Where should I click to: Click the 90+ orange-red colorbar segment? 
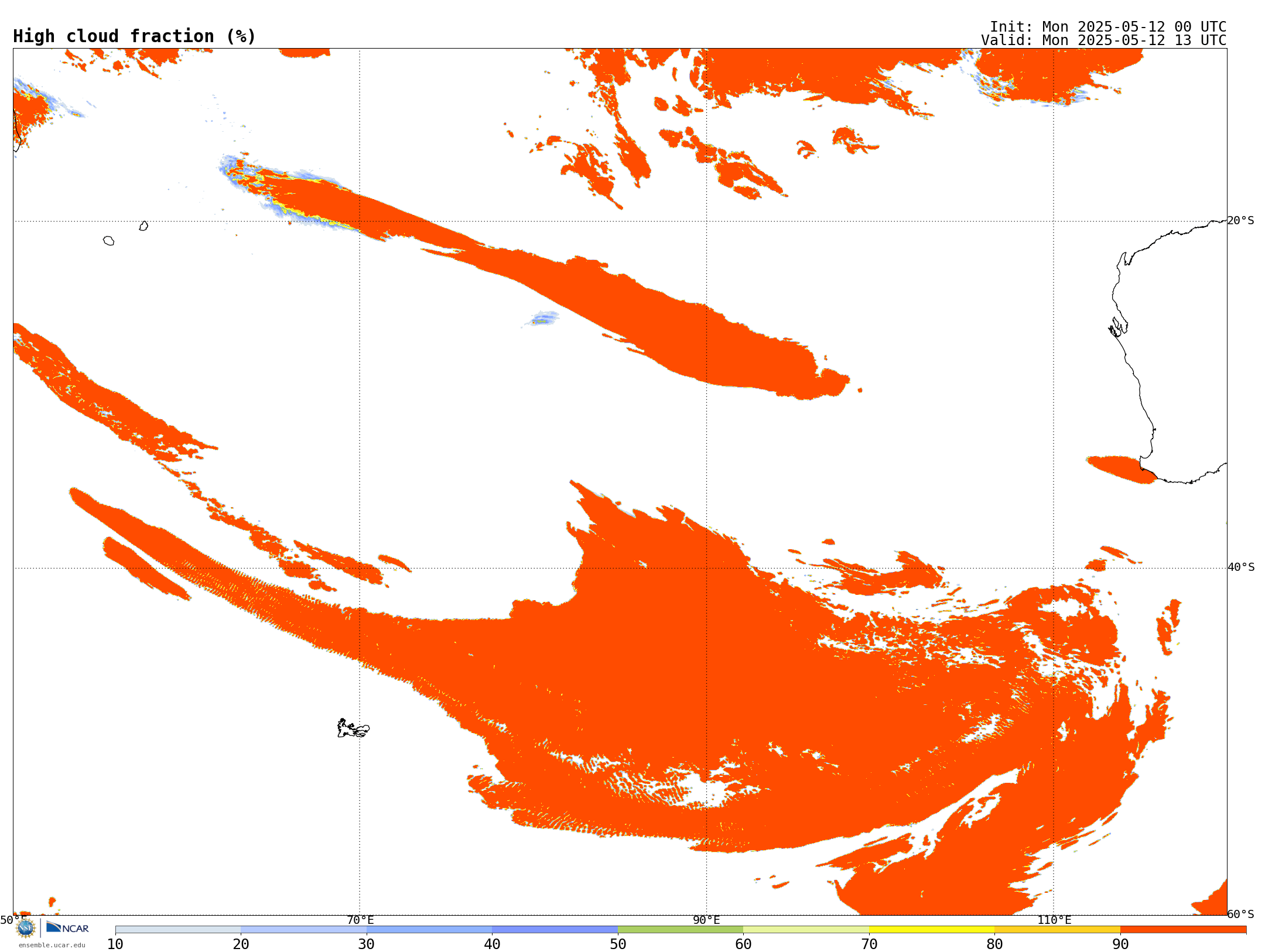tap(1183, 930)
